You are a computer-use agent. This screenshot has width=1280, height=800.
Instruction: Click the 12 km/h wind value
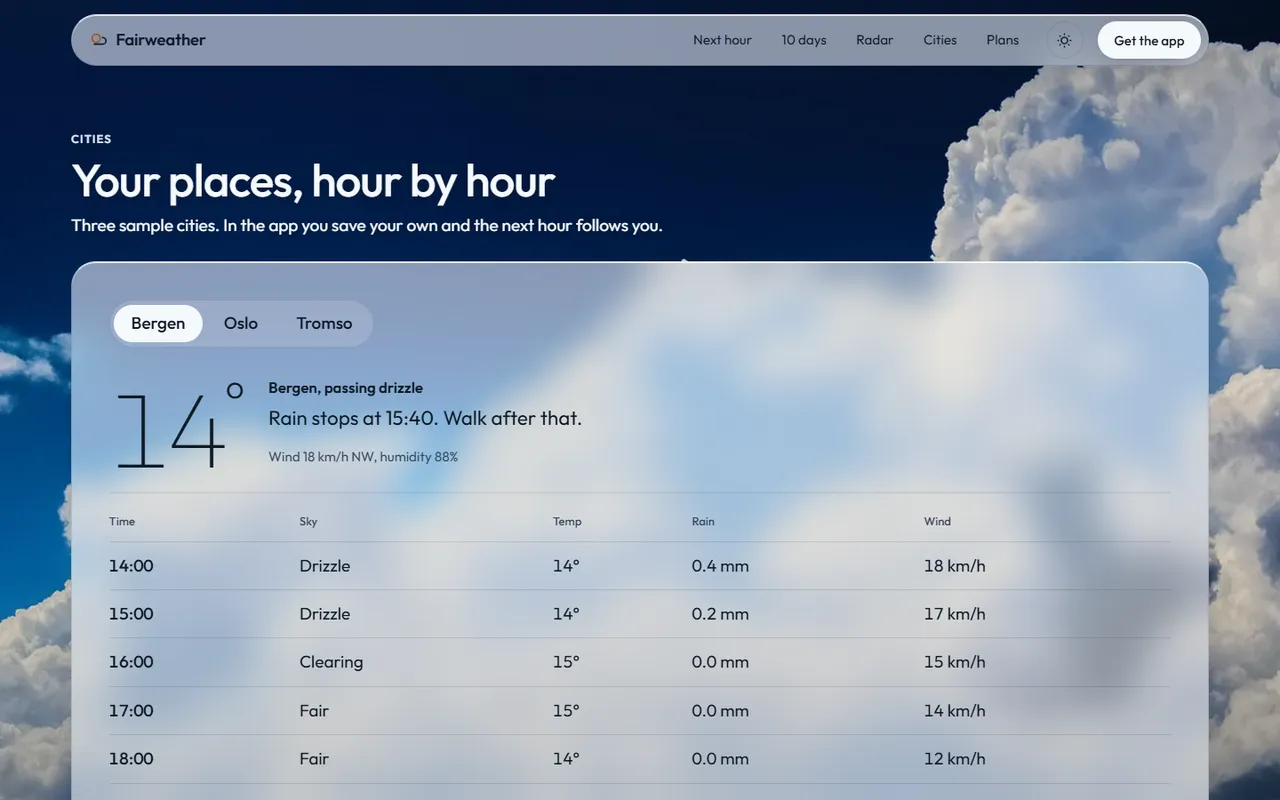pos(954,759)
